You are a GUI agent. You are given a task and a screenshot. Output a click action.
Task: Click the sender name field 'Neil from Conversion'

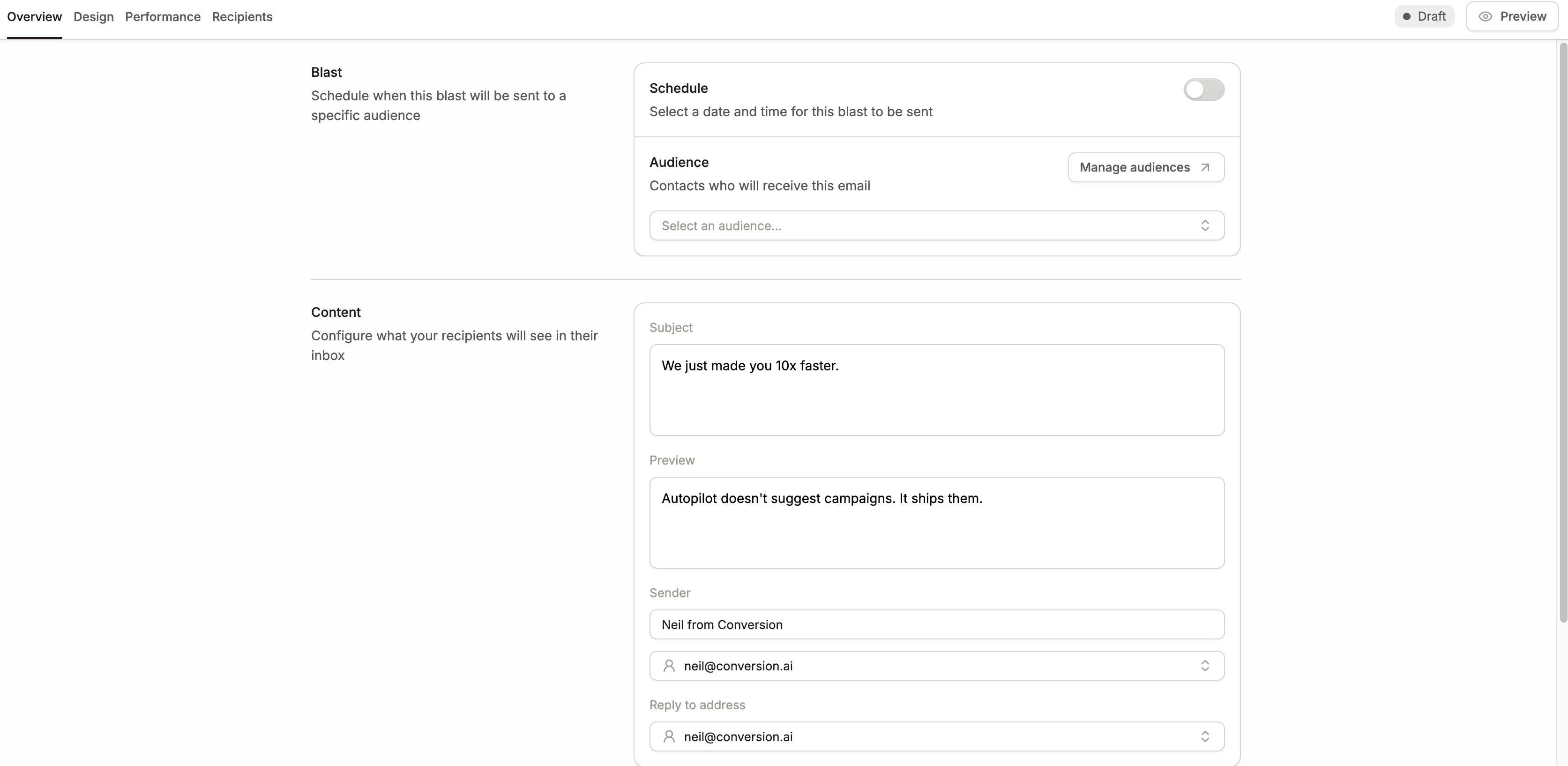[x=936, y=625]
